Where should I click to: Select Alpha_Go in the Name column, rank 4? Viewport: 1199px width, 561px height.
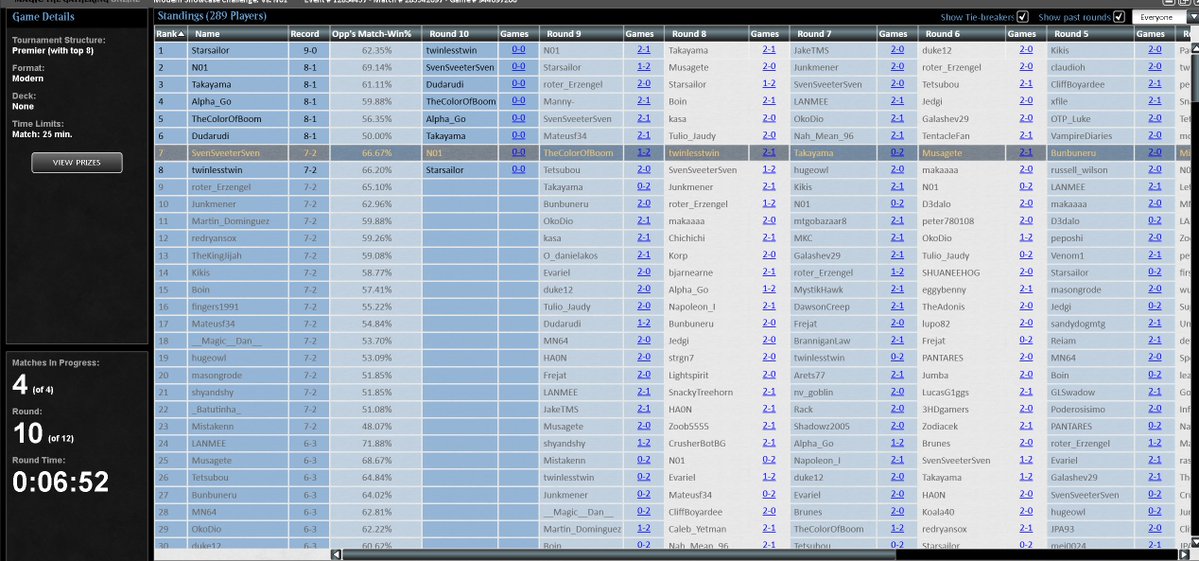[211, 102]
